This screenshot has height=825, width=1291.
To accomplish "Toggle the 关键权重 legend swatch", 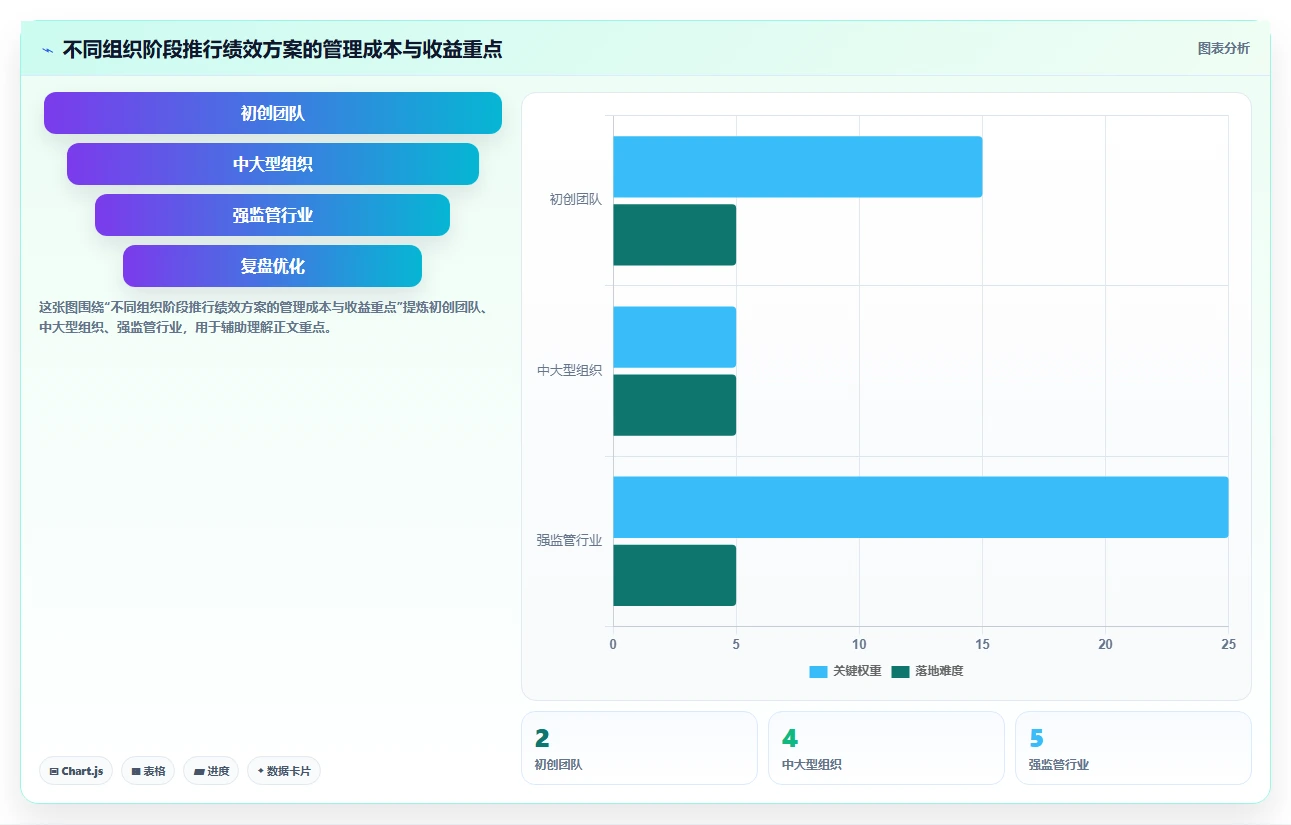I will pos(818,671).
